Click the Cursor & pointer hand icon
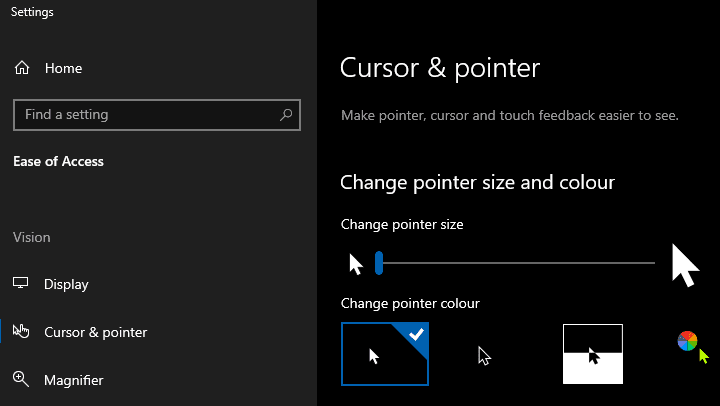This screenshot has width=720, height=406. point(21,331)
